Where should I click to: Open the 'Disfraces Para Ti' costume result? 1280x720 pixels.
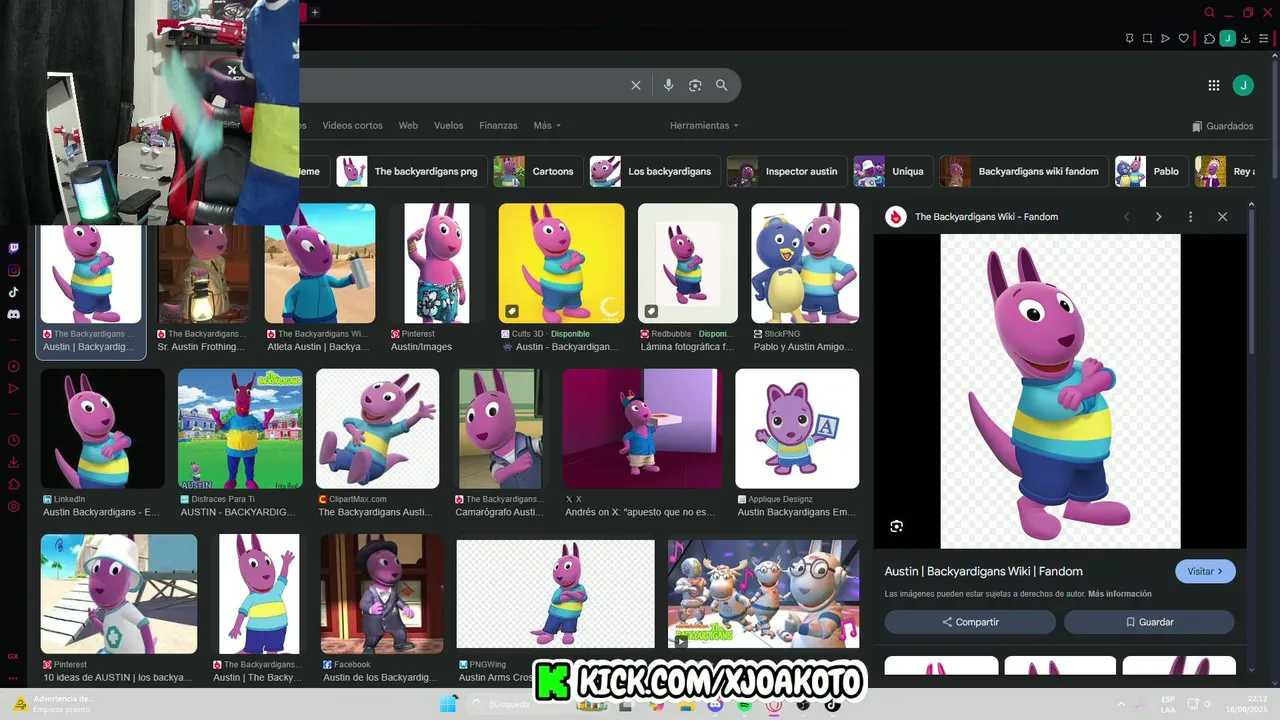click(240, 428)
